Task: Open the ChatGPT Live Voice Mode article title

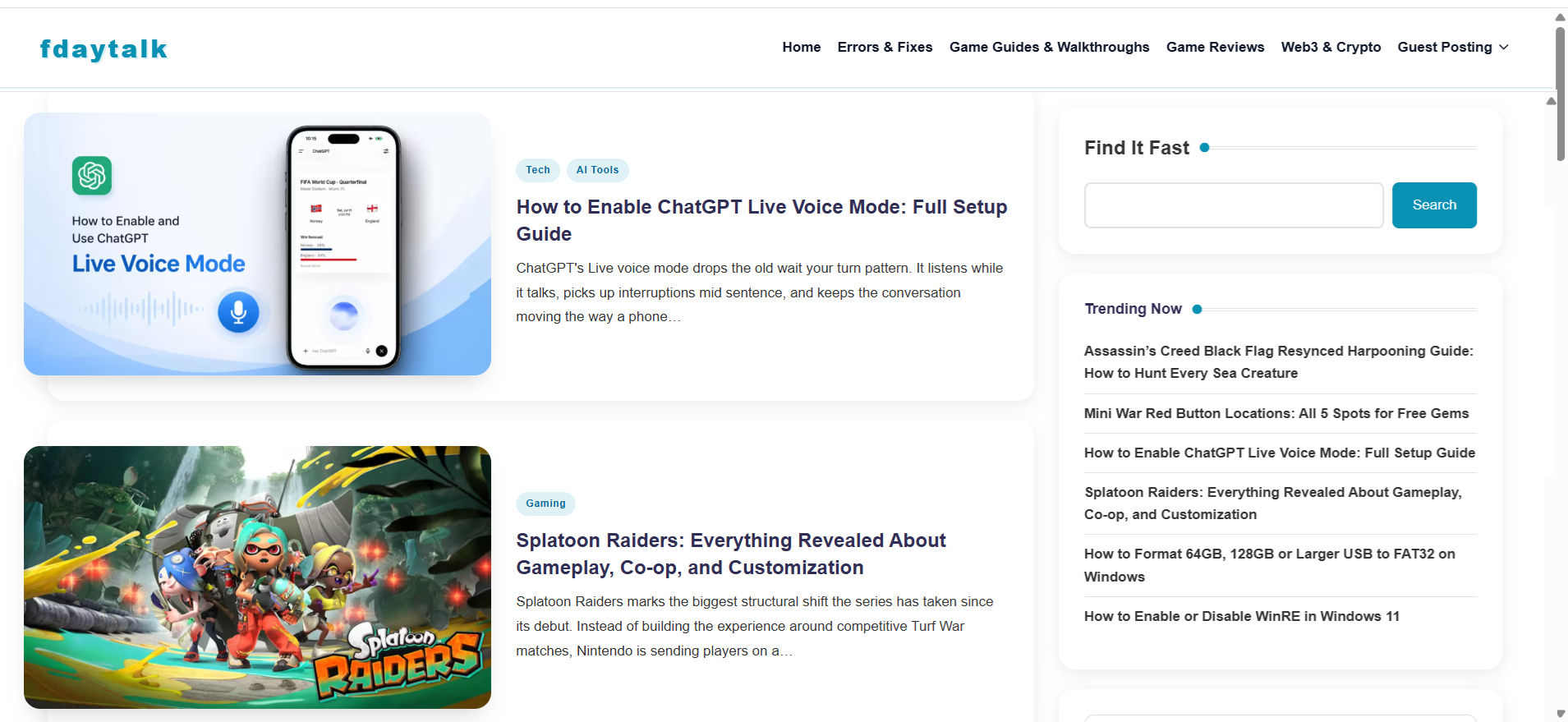Action: (x=761, y=220)
